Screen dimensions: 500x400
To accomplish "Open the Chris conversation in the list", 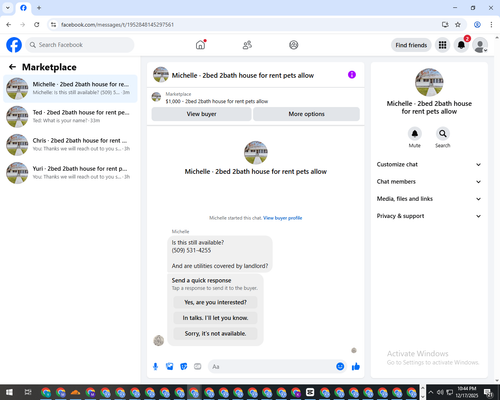I will (70, 145).
